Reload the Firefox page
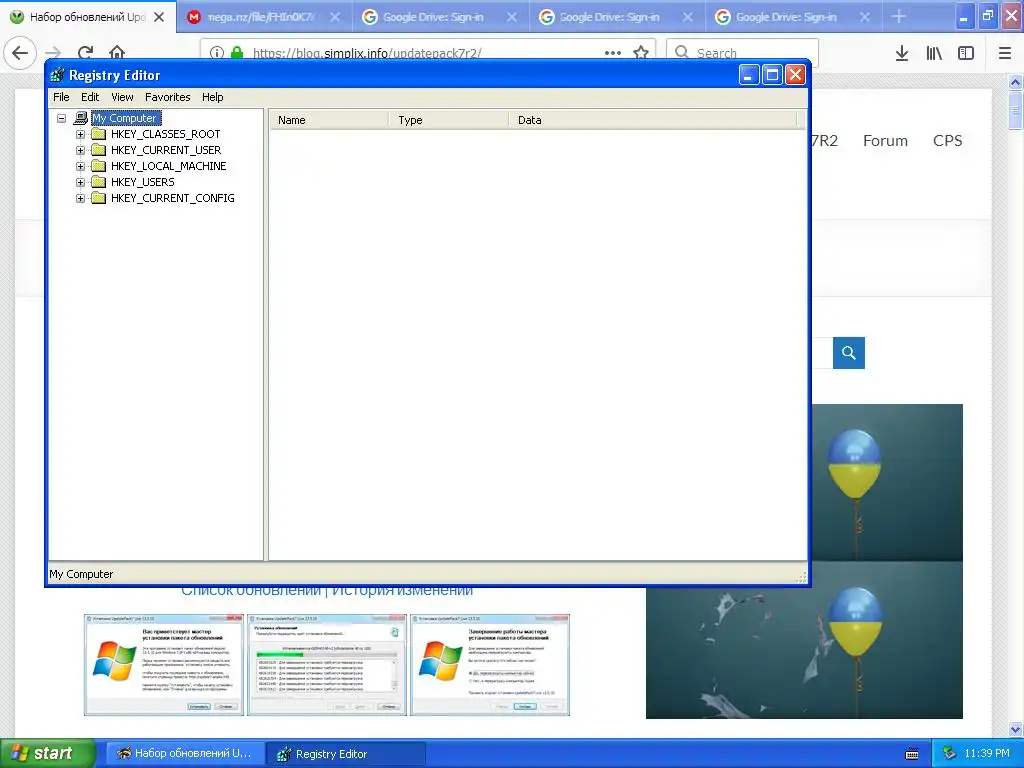The image size is (1024, 768). (x=86, y=53)
